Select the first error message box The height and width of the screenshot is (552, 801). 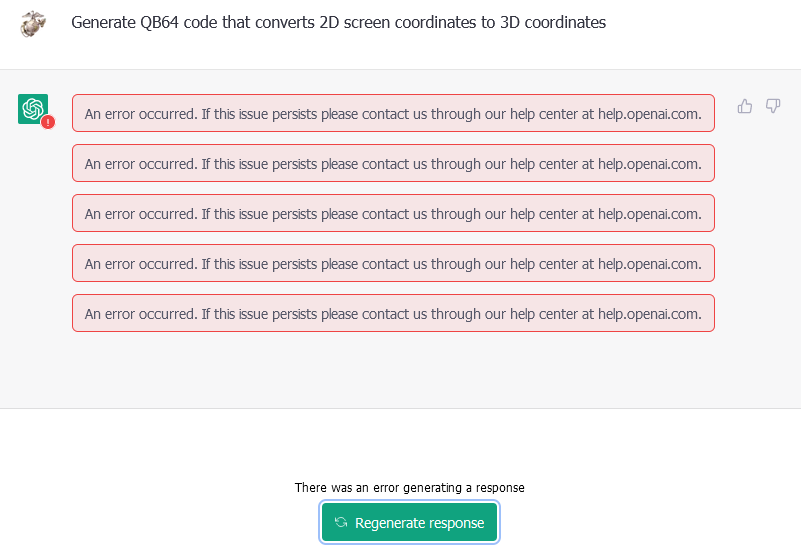coord(393,113)
